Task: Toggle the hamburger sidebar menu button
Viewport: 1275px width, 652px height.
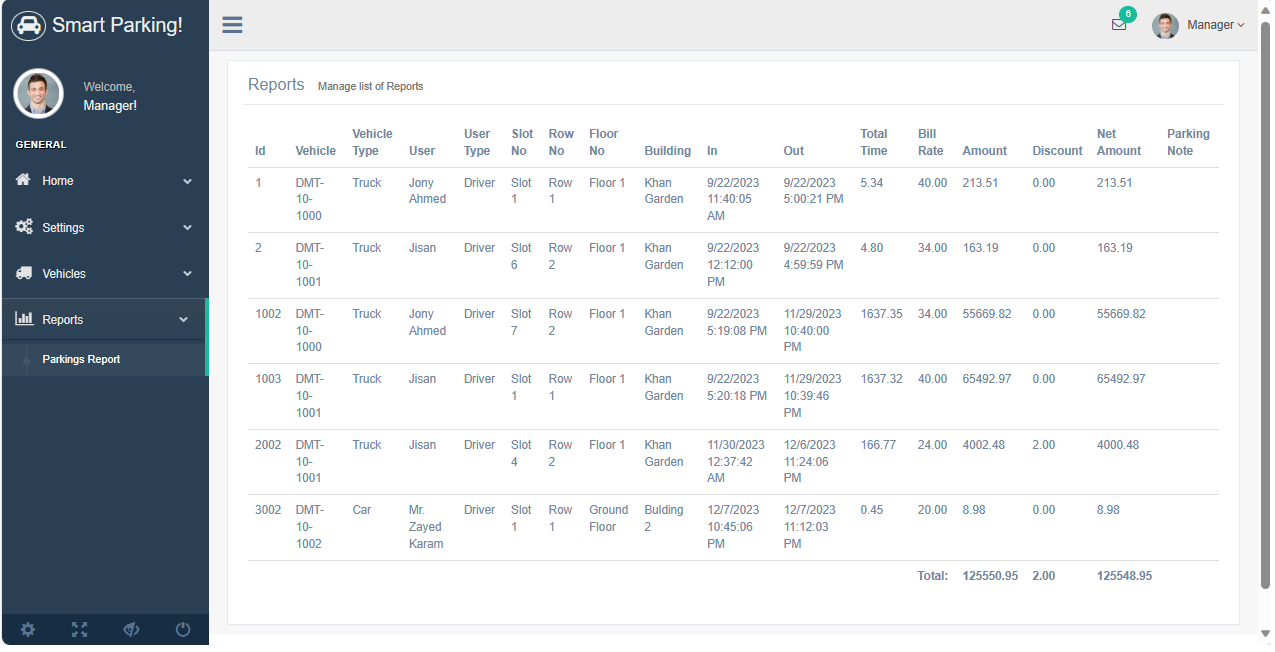Action: (232, 25)
